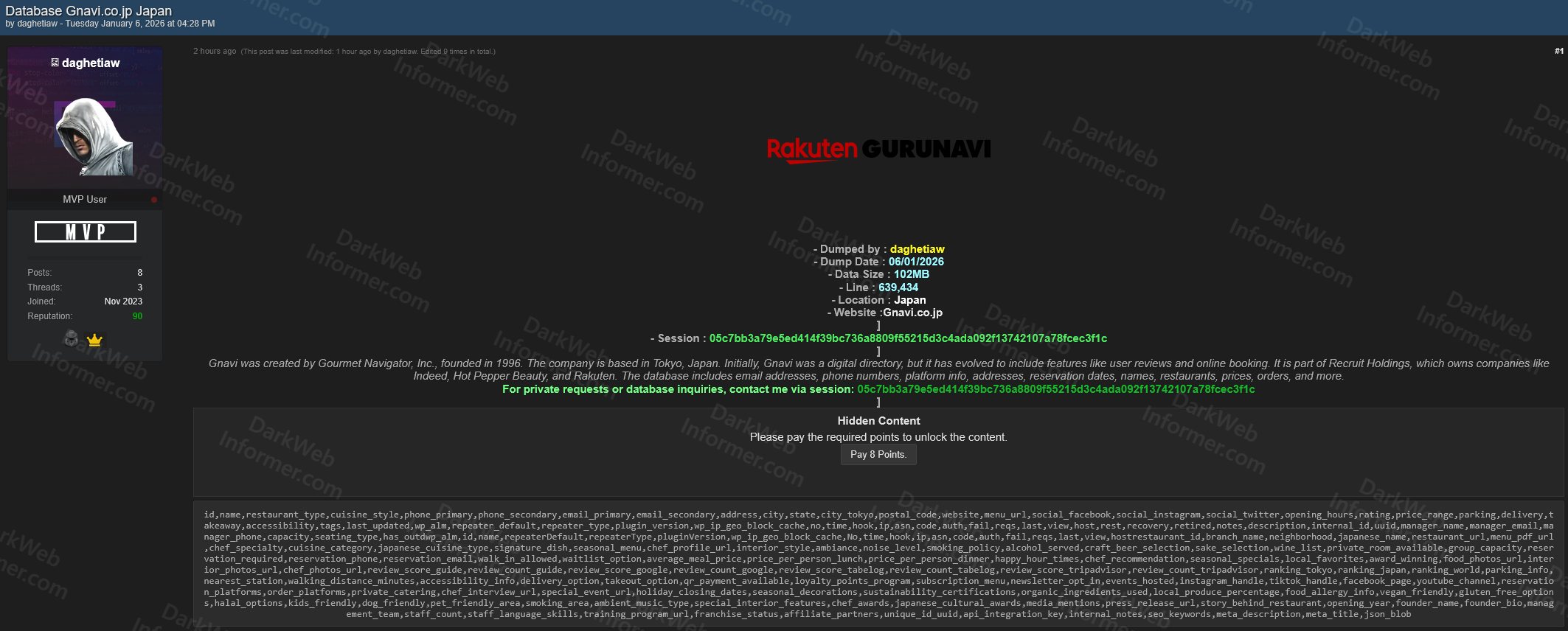Click thread title Database Gnavi.co.jp Japan
Screen dimensions: 1568x631
89,11
